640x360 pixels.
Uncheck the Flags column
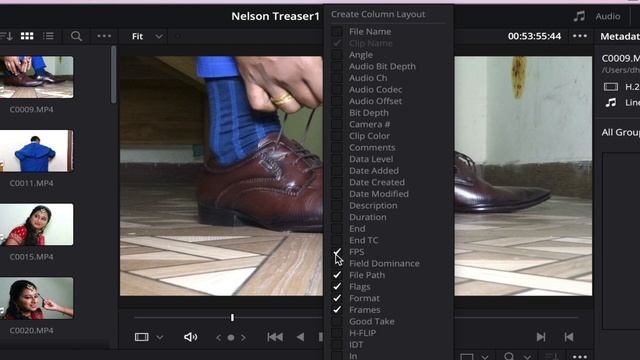pos(337,287)
